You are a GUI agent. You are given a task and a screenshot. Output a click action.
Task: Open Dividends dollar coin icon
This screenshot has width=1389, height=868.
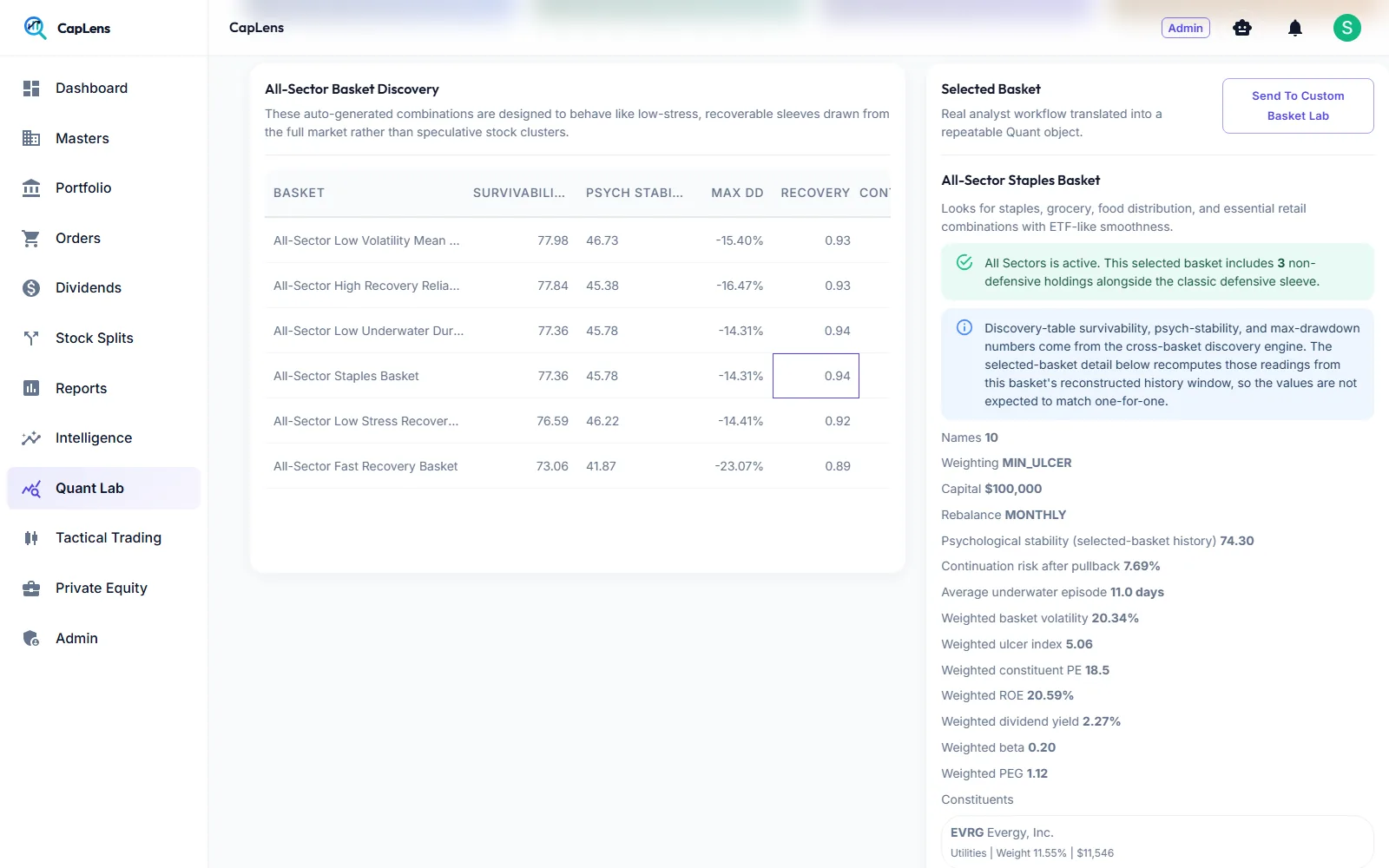(x=31, y=288)
